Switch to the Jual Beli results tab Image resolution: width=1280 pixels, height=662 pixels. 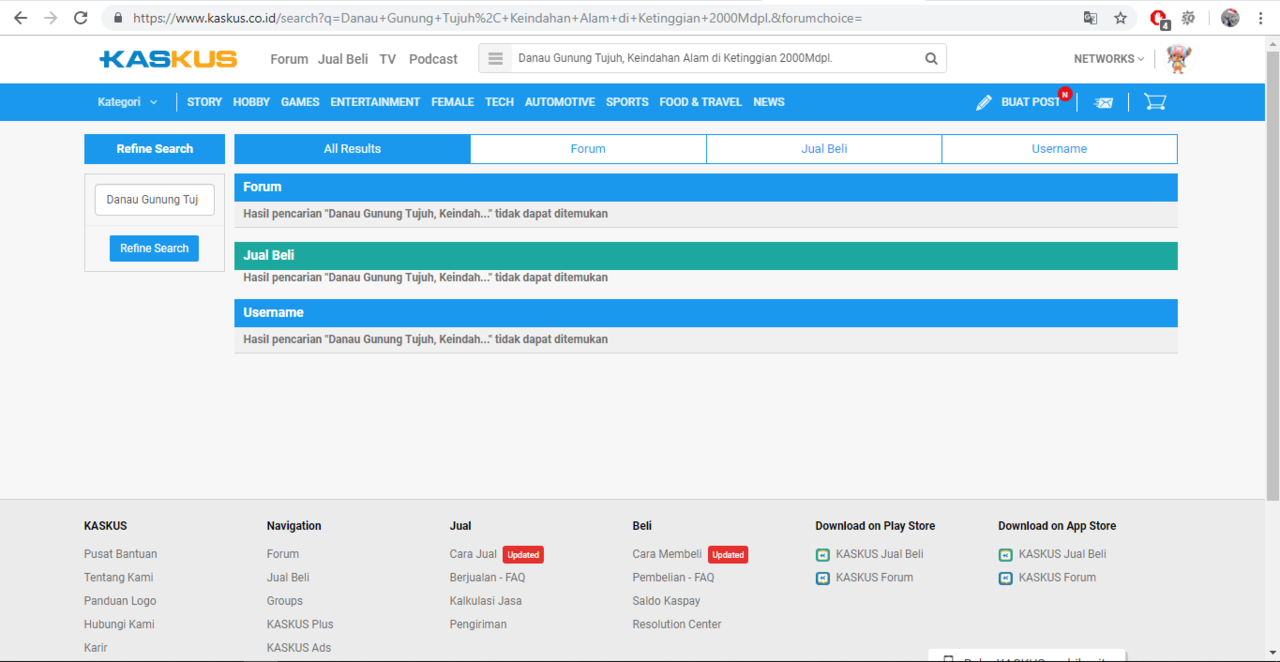pyautogui.click(x=824, y=149)
